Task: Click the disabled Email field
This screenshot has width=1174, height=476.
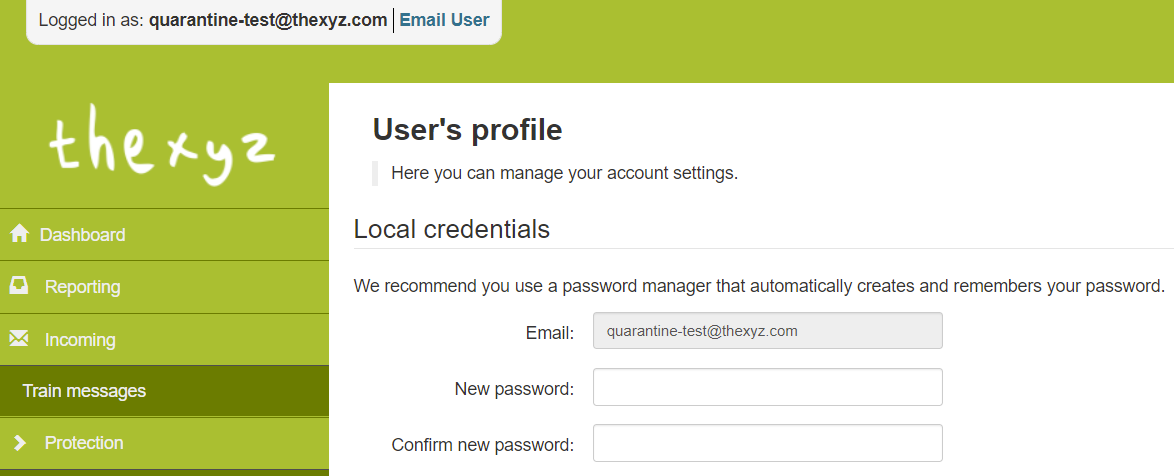Action: coord(767,331)
